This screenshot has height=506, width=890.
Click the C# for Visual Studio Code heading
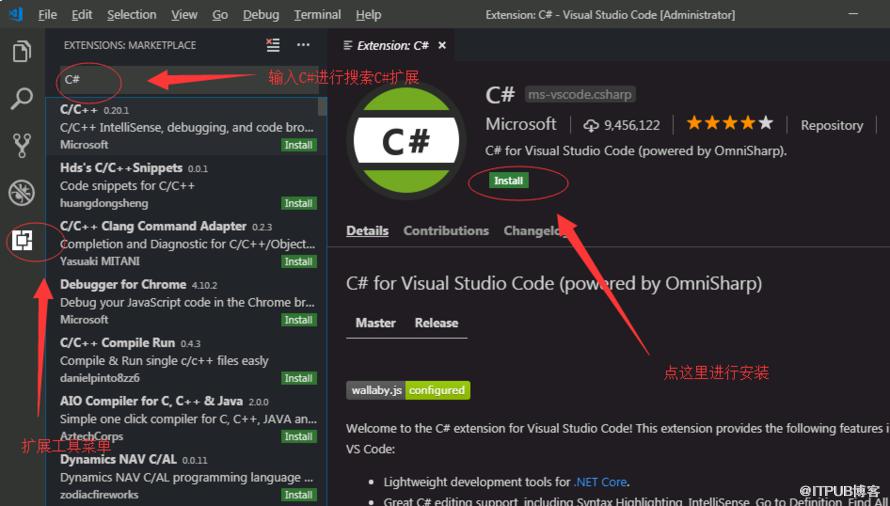tap(554, 283)
